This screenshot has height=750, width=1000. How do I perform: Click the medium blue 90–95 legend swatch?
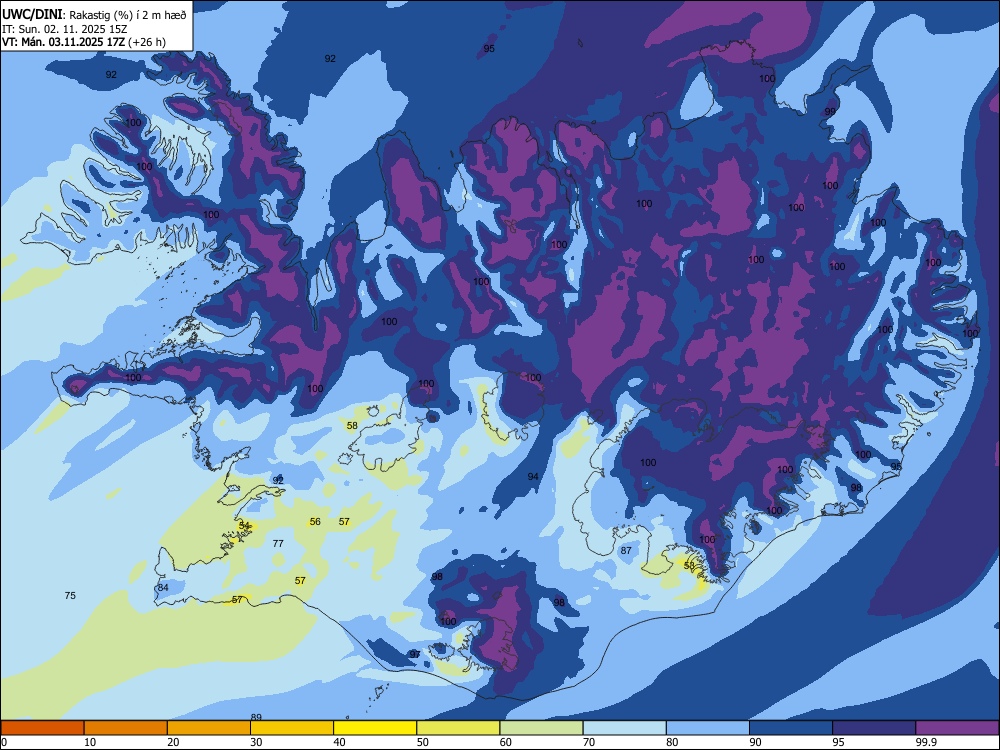pyautogui.click(x=791, y=728)
